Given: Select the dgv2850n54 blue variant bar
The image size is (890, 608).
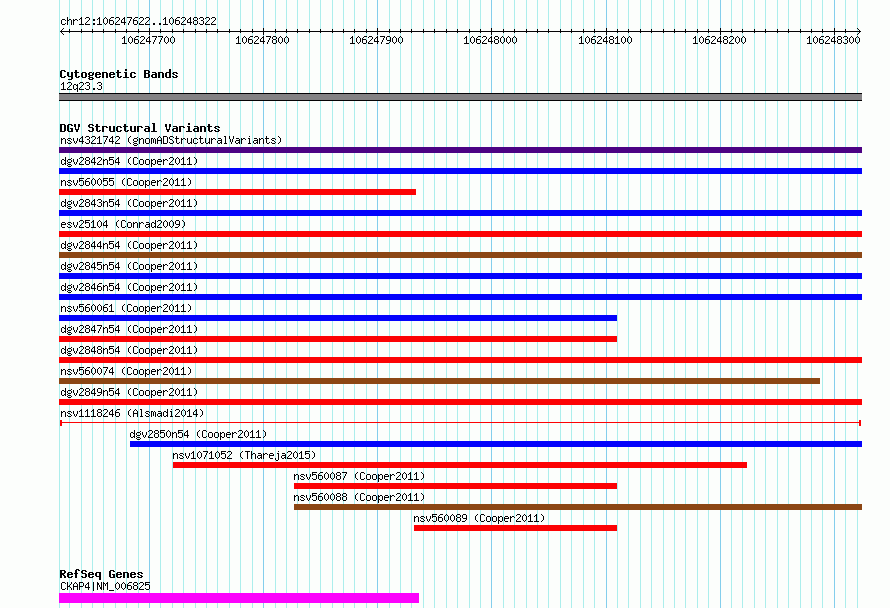Looking at the screenshot, I should click(496, 444).
